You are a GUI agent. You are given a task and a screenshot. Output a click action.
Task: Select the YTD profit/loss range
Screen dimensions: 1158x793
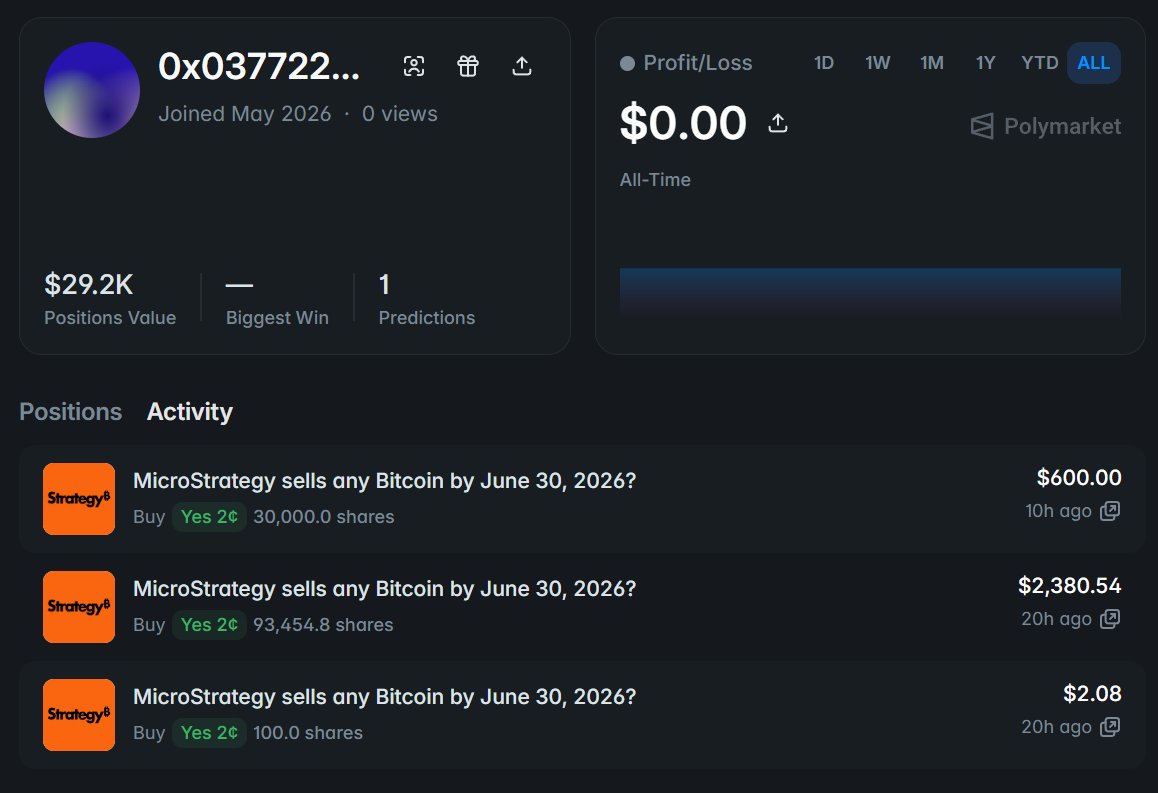[1040, 63]
